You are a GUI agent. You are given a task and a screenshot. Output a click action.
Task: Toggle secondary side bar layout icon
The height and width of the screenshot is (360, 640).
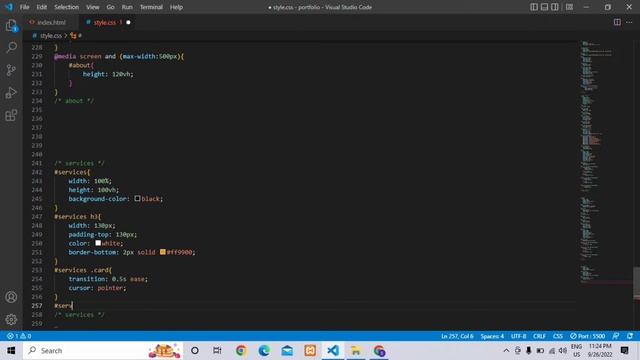pyautogui.click(x=555, y=7)
